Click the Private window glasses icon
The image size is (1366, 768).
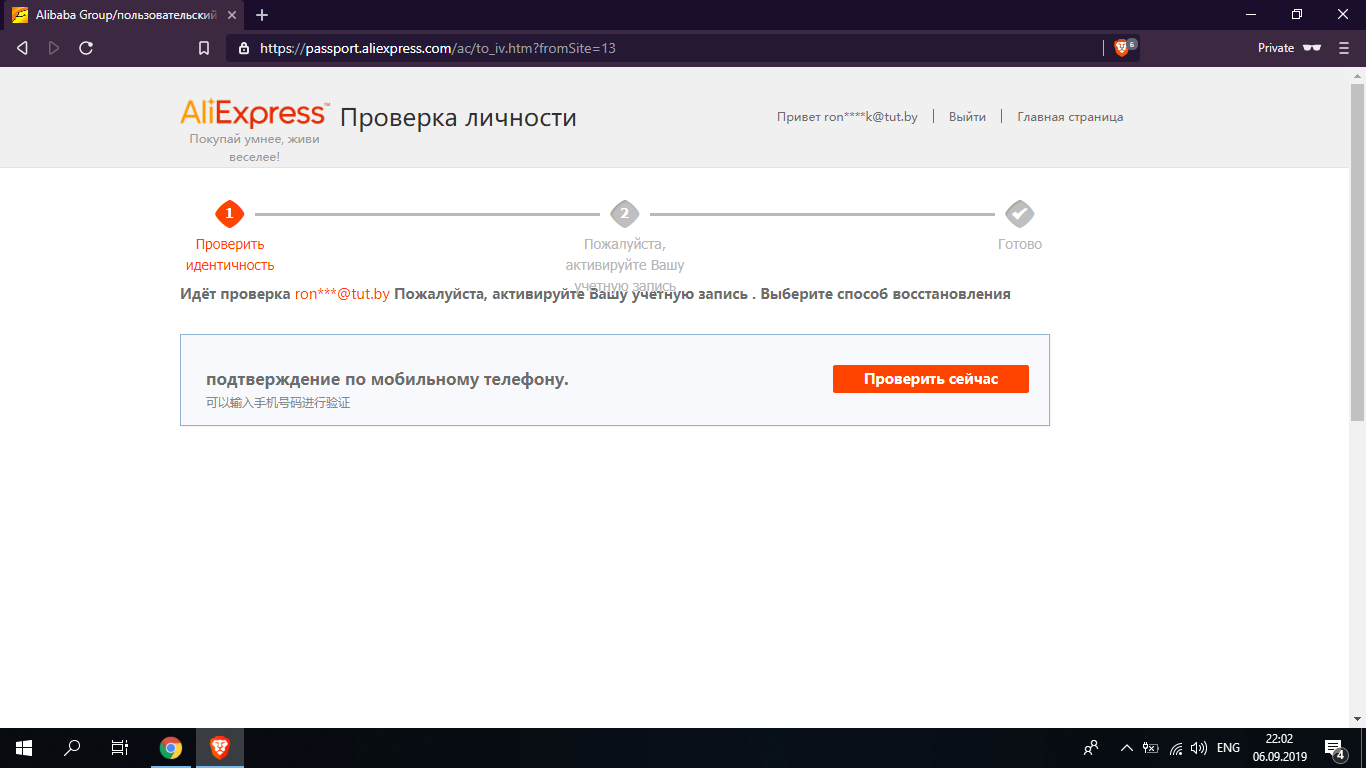pyautogui.click(x=1312, y=48)
